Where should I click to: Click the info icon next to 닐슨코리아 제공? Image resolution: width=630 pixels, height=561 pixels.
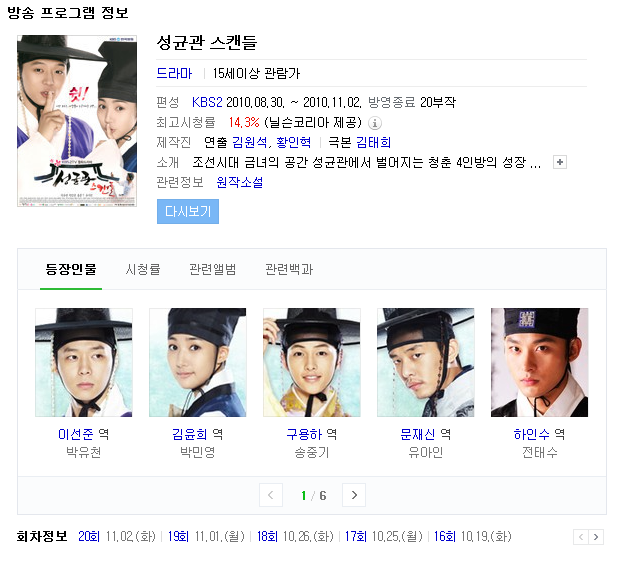375,123
